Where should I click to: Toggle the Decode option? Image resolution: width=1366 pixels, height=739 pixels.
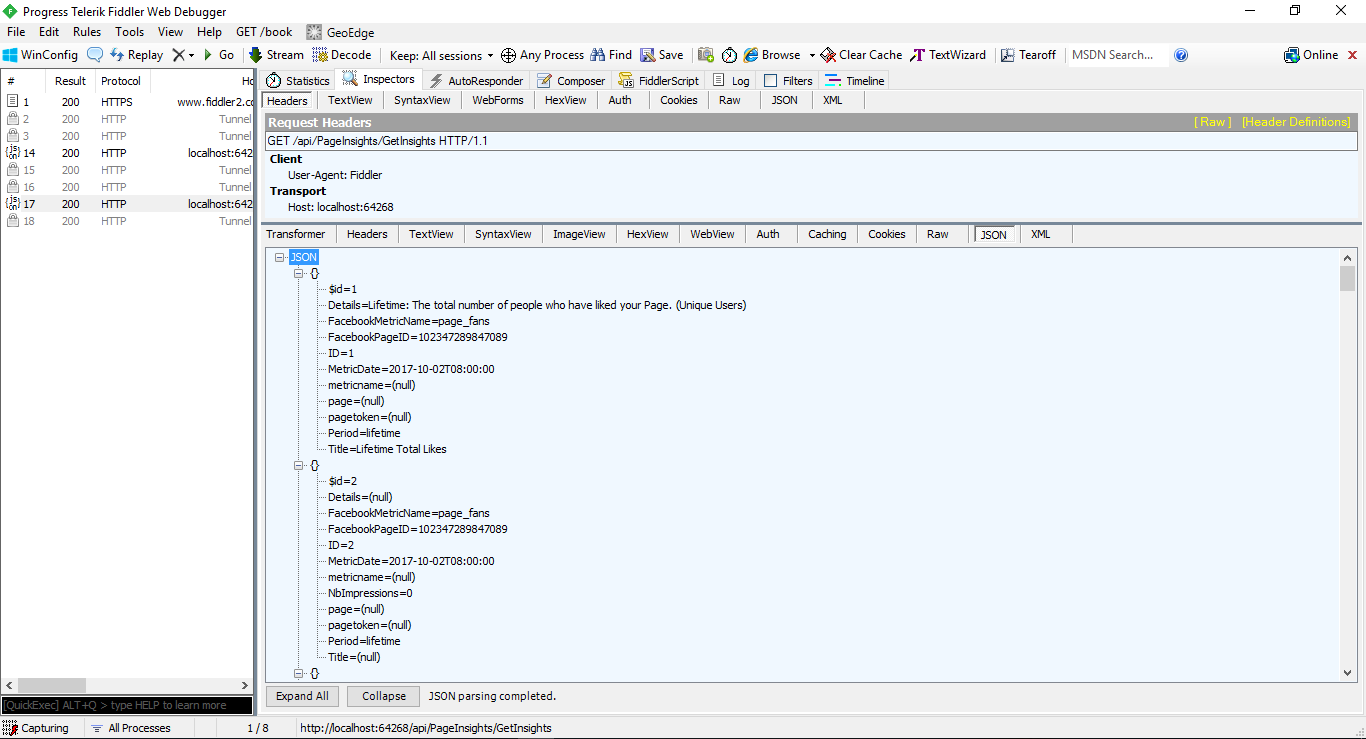coord(342,55)
